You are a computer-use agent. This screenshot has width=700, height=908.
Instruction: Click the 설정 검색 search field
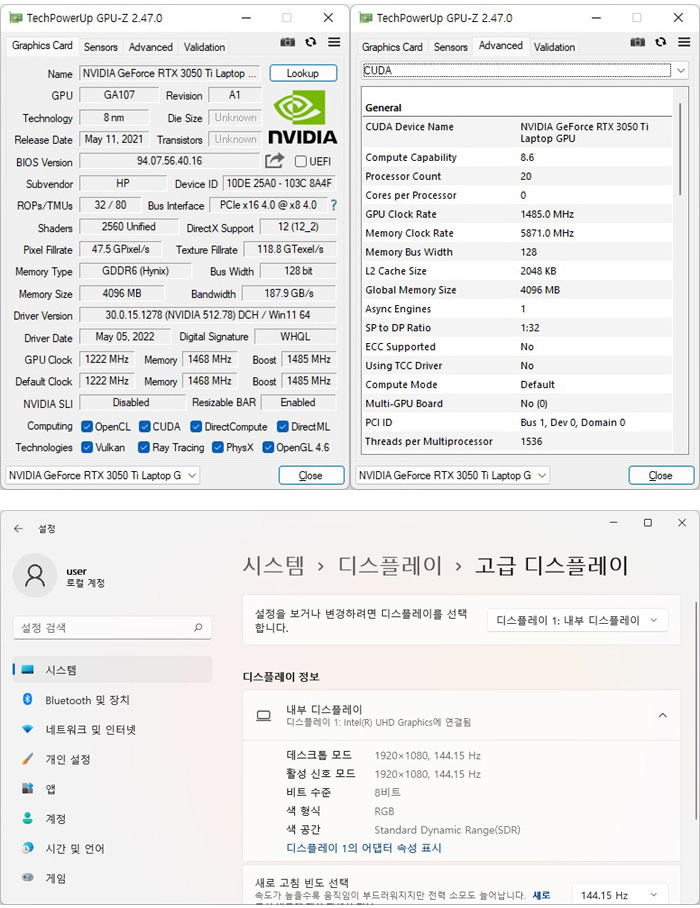pyautogui.click(x=112, y=628)
